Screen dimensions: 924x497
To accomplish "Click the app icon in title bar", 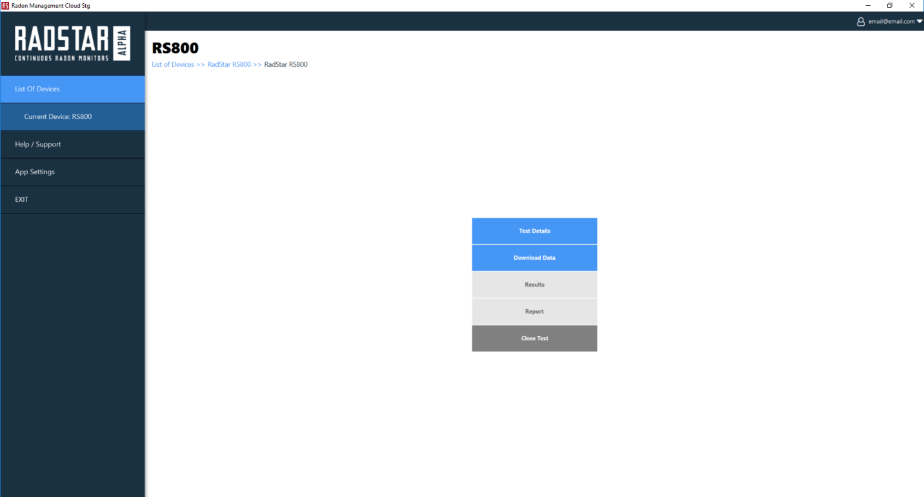I will pyautogui.click(x=5, y=5).
